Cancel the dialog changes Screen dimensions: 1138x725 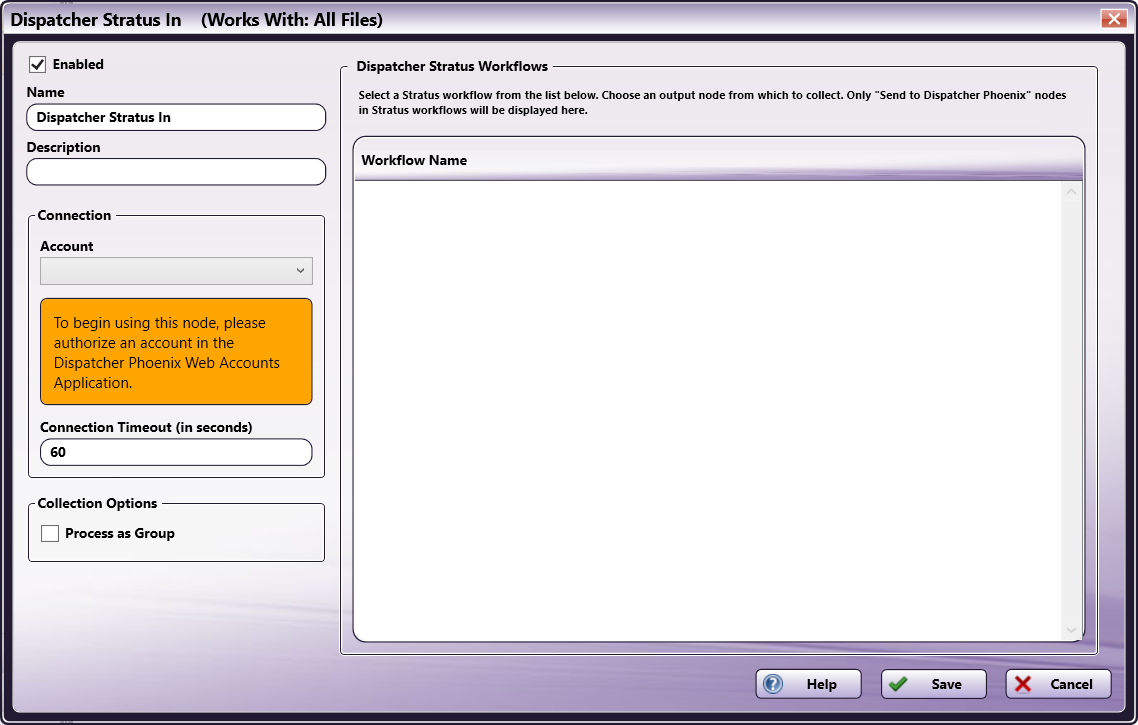click(x=1058, y=684)
